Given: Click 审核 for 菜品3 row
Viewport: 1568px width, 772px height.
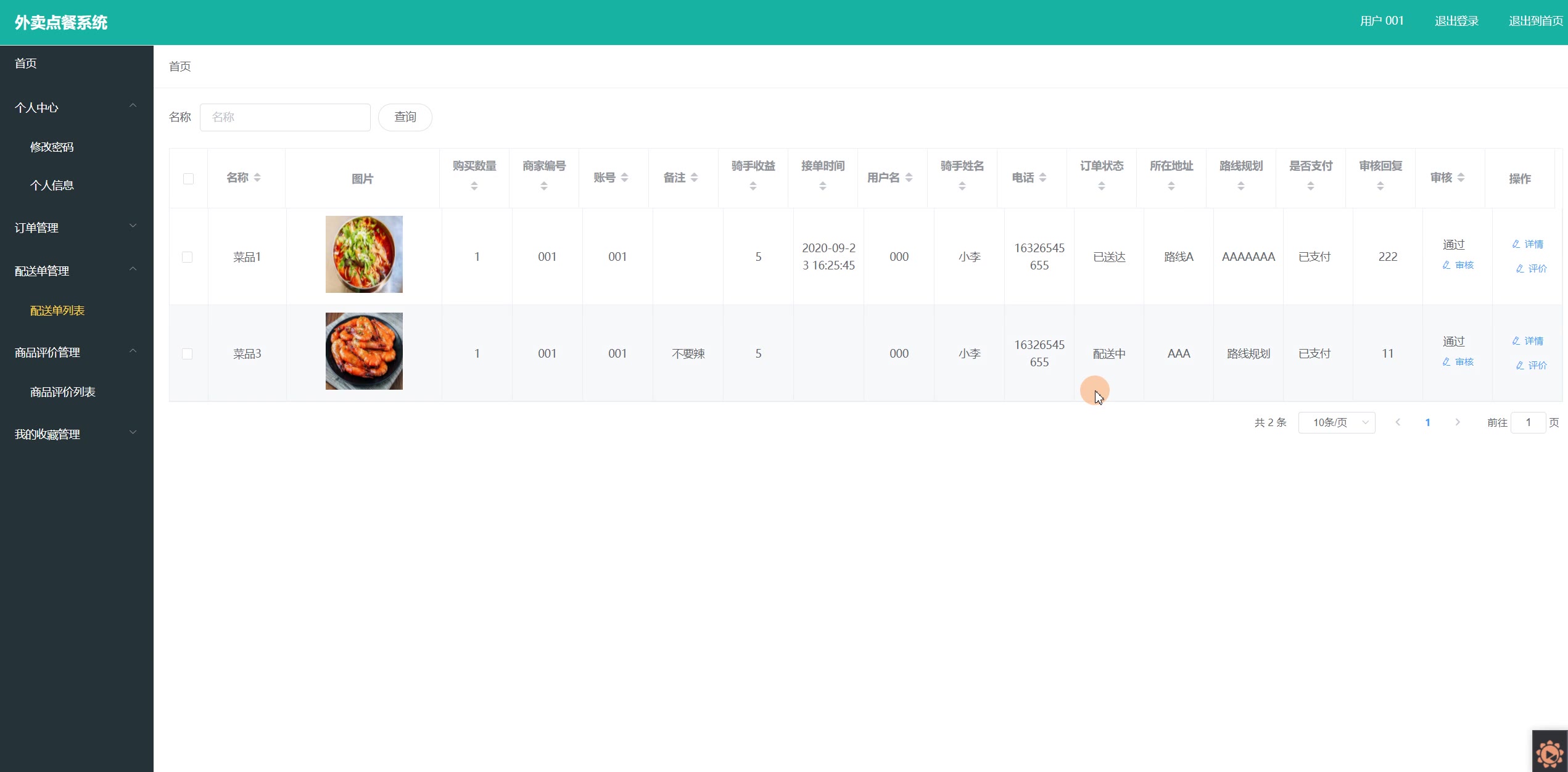Looking at the screenshot, I should [1458, 362].
